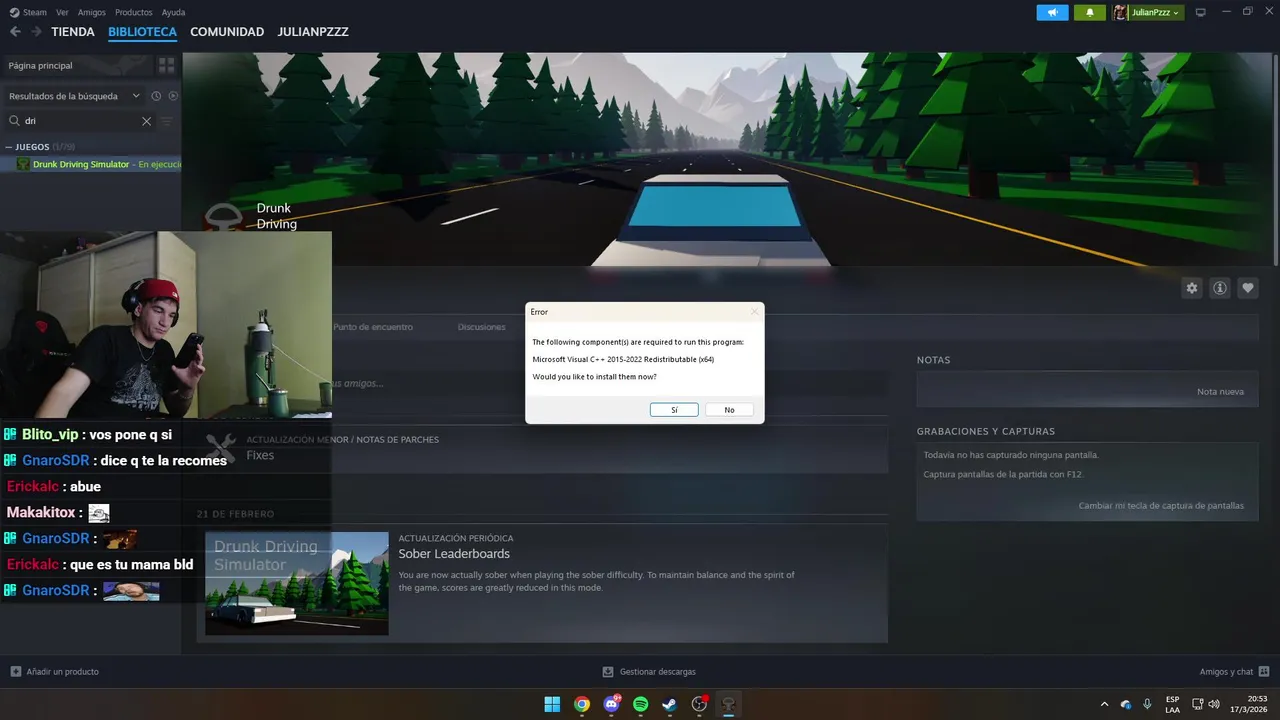Click Sí in the Error dialog
Viewport: 1280px width, 720px height.
point(674,410)
